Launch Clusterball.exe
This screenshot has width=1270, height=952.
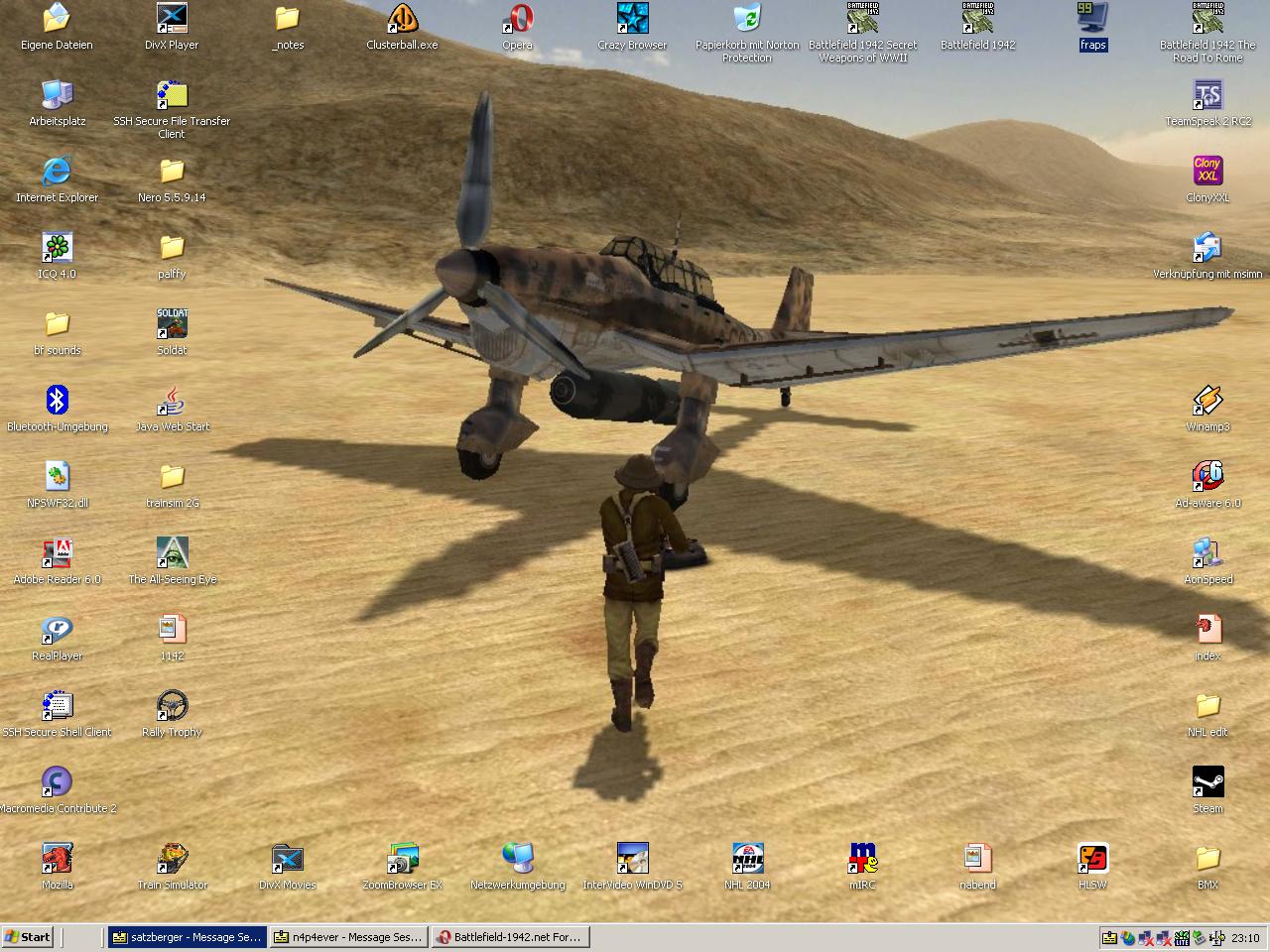coord(402,27)
